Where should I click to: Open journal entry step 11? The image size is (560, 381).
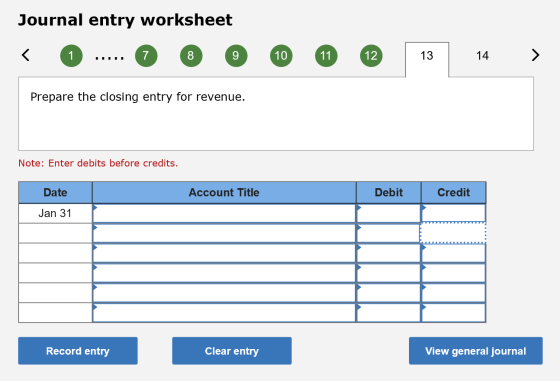tap(326, 56)
